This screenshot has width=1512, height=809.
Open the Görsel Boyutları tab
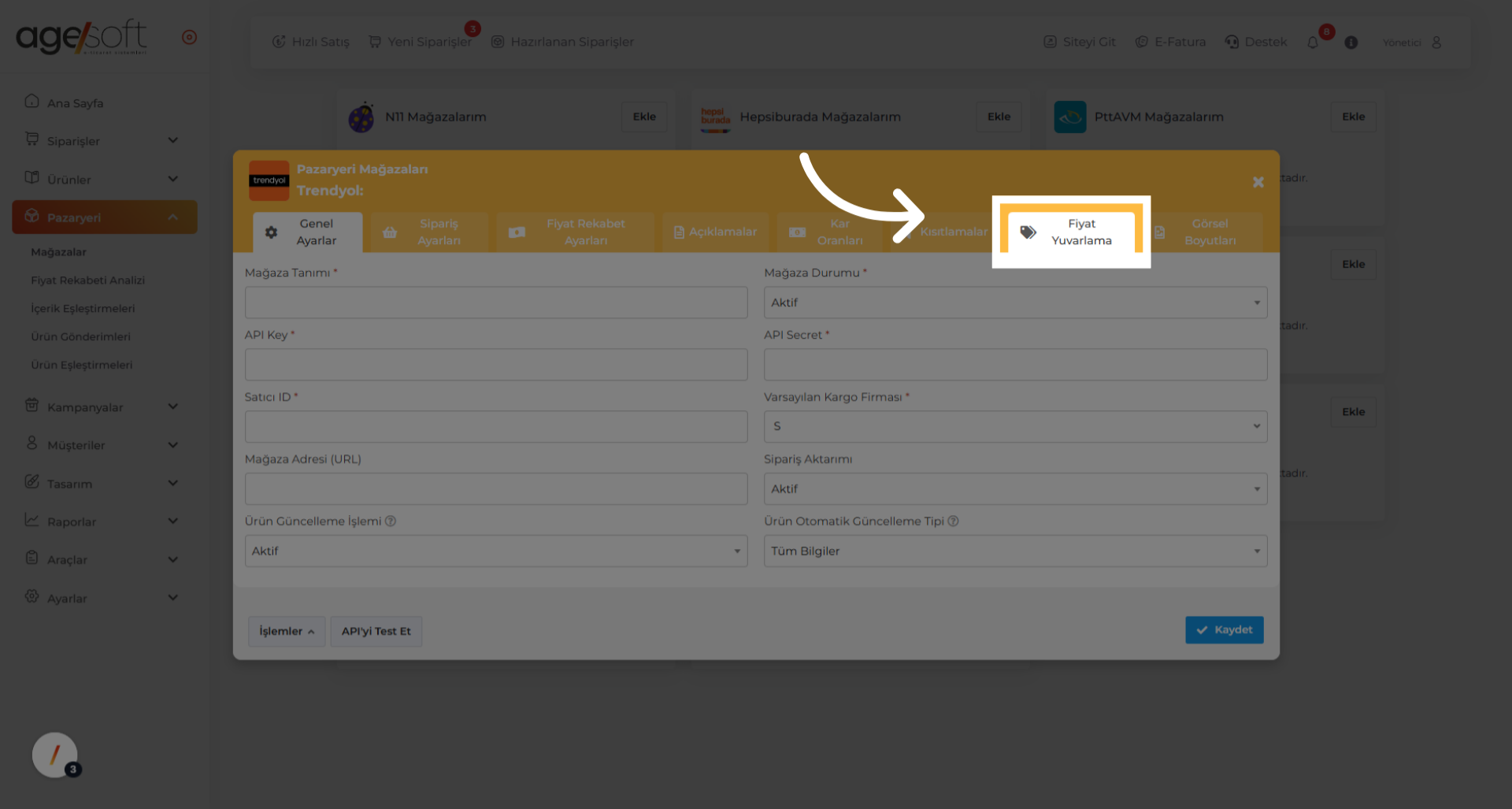(x=1203, y=232)
